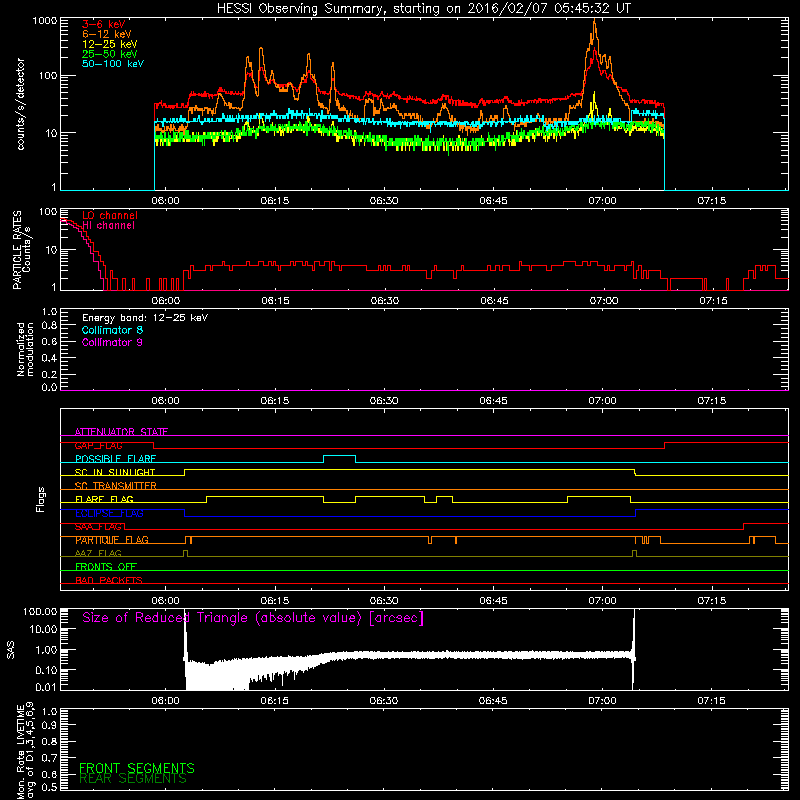The height and width of the screenshot is (800, 800).
Task: Click the 'Energy band: 12-25 keV' text
Action: point(145,318)
